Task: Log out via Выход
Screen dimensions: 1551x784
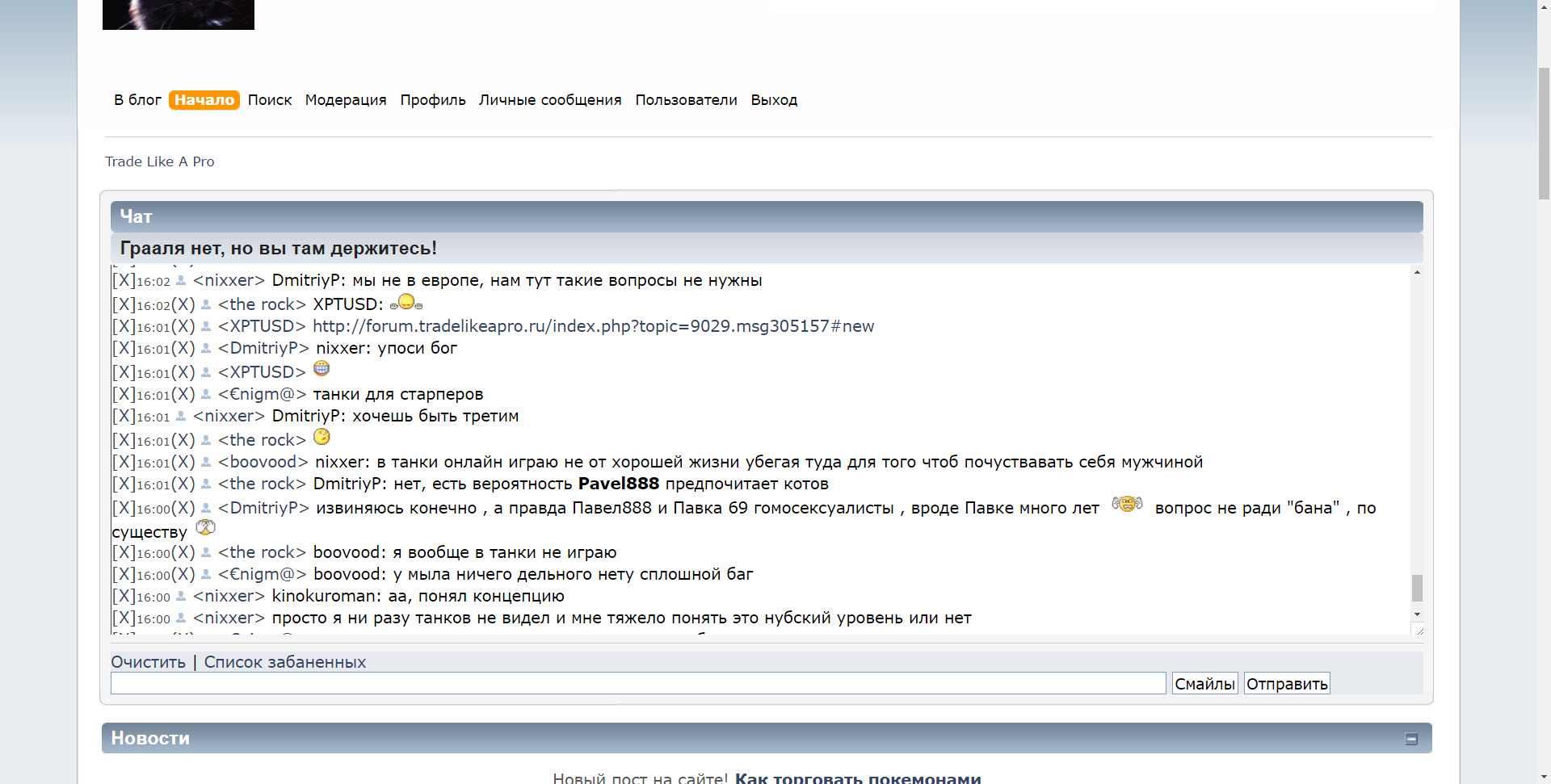Action: 774,100
